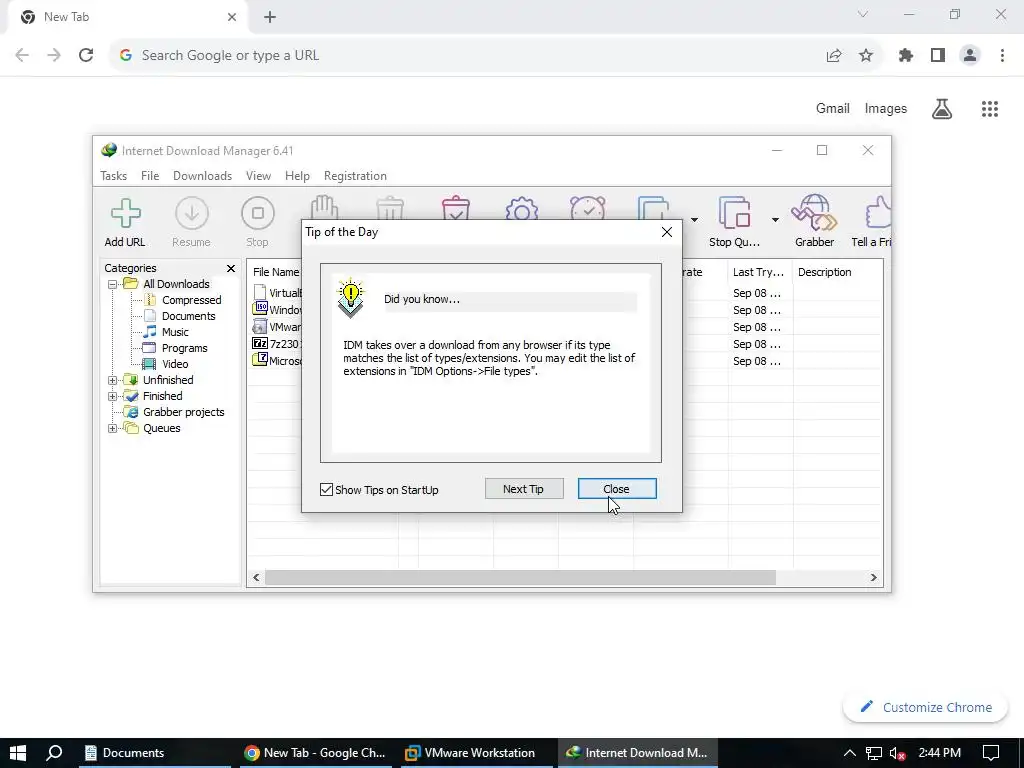Screen dimensions: 1024x768
Task: Select the 7z230 file row
Action: coord(276,344)
